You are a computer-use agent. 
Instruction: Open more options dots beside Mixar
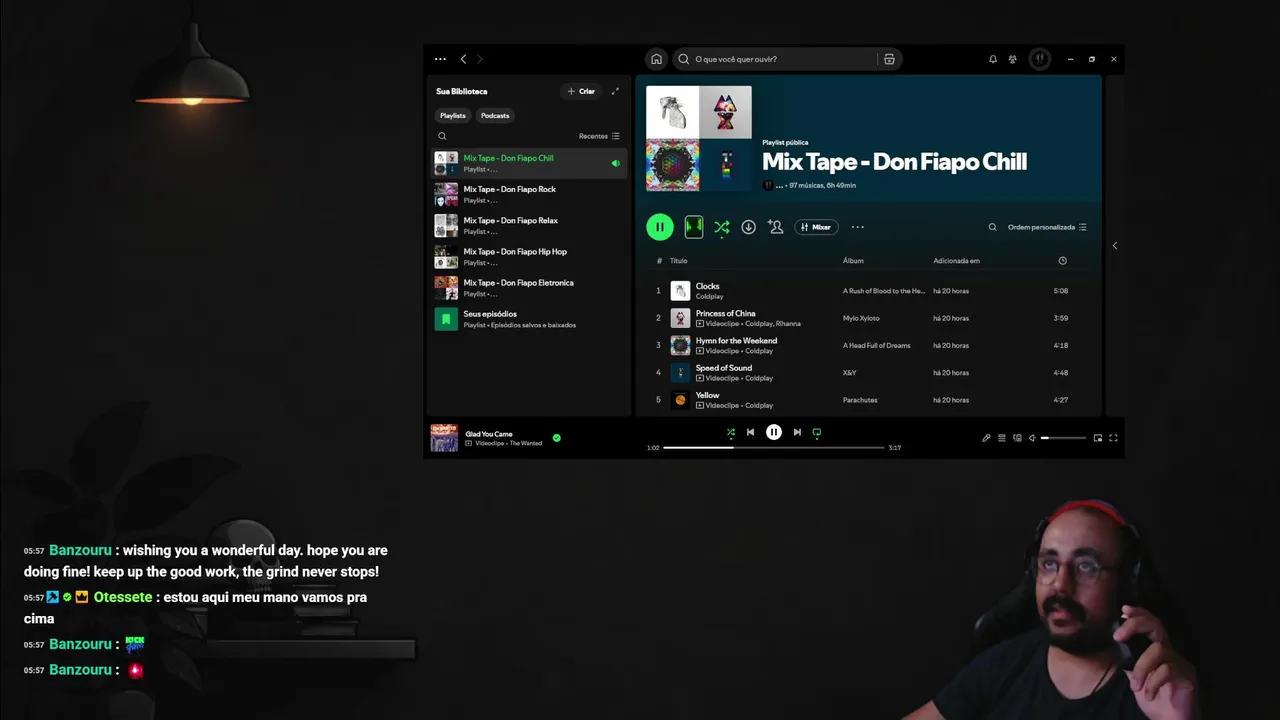tap(857, 227)
